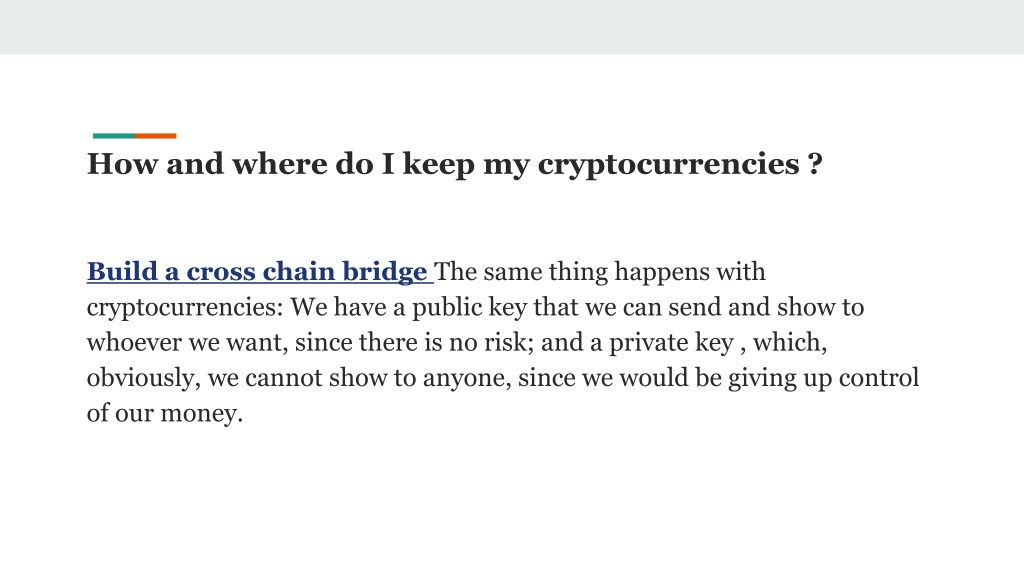This screenshot has width=1024, height=576.
Task: Click the word "obviously," in the paragraph
Action: pos(144,378)
